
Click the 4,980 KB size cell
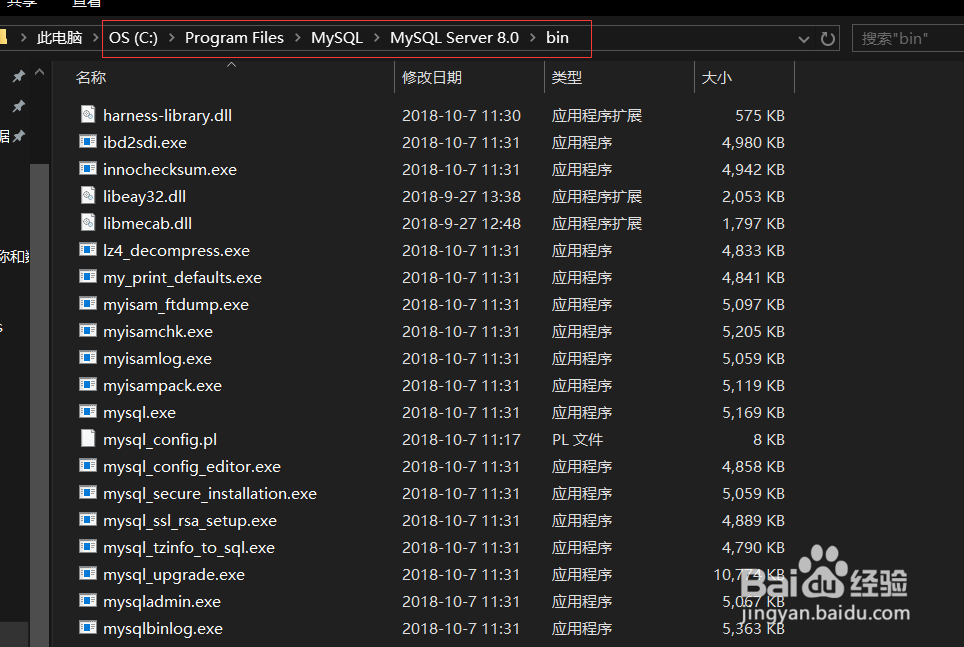[x=753, y=143]
